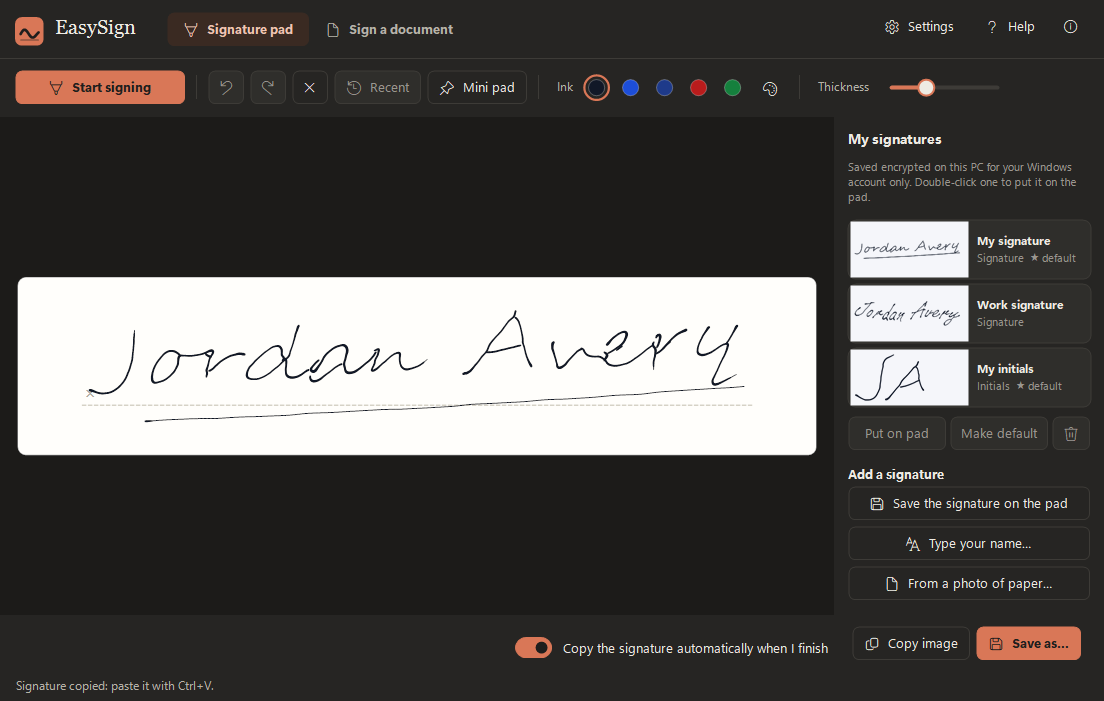Image resolution: width=1104 pixels, height=701 pixels.
Task: Select the My signature thumbnail
Action: pyautogui.click(x=910, y=249)
